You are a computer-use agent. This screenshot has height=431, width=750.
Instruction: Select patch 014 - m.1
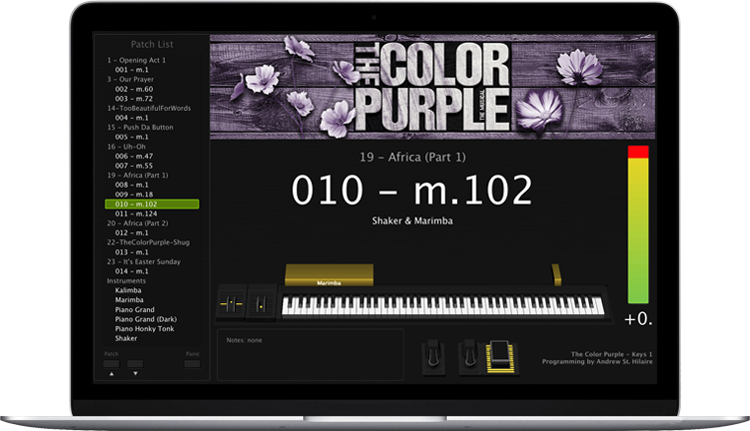[132, 271]
